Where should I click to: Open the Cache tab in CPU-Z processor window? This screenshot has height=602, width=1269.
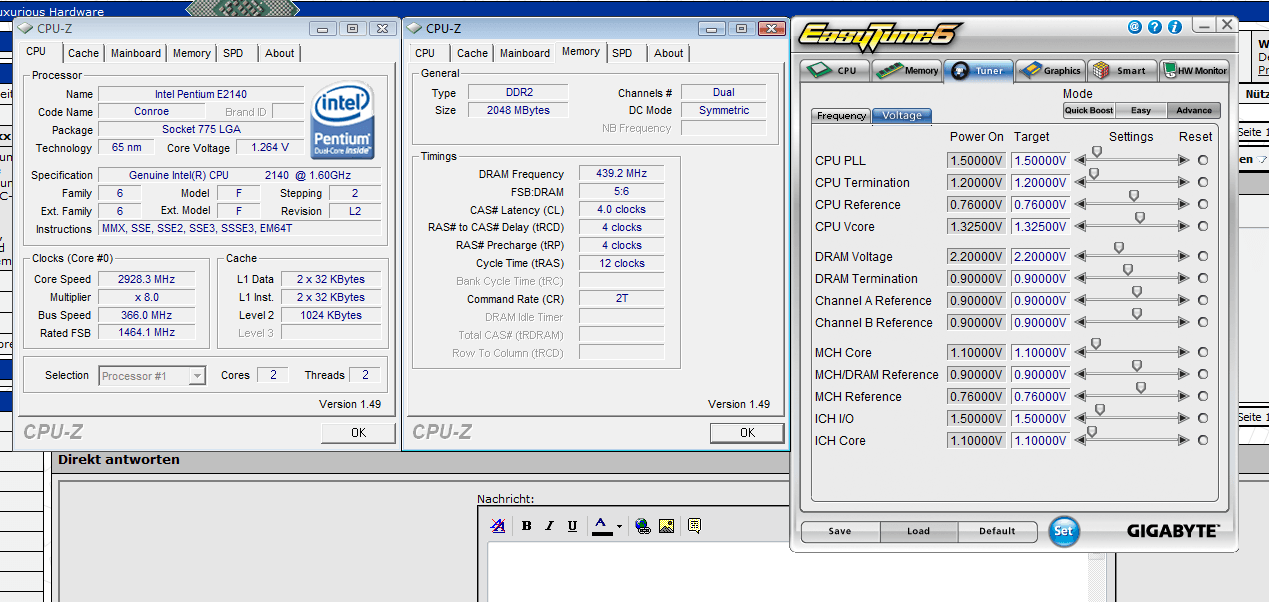coord(84,53)
